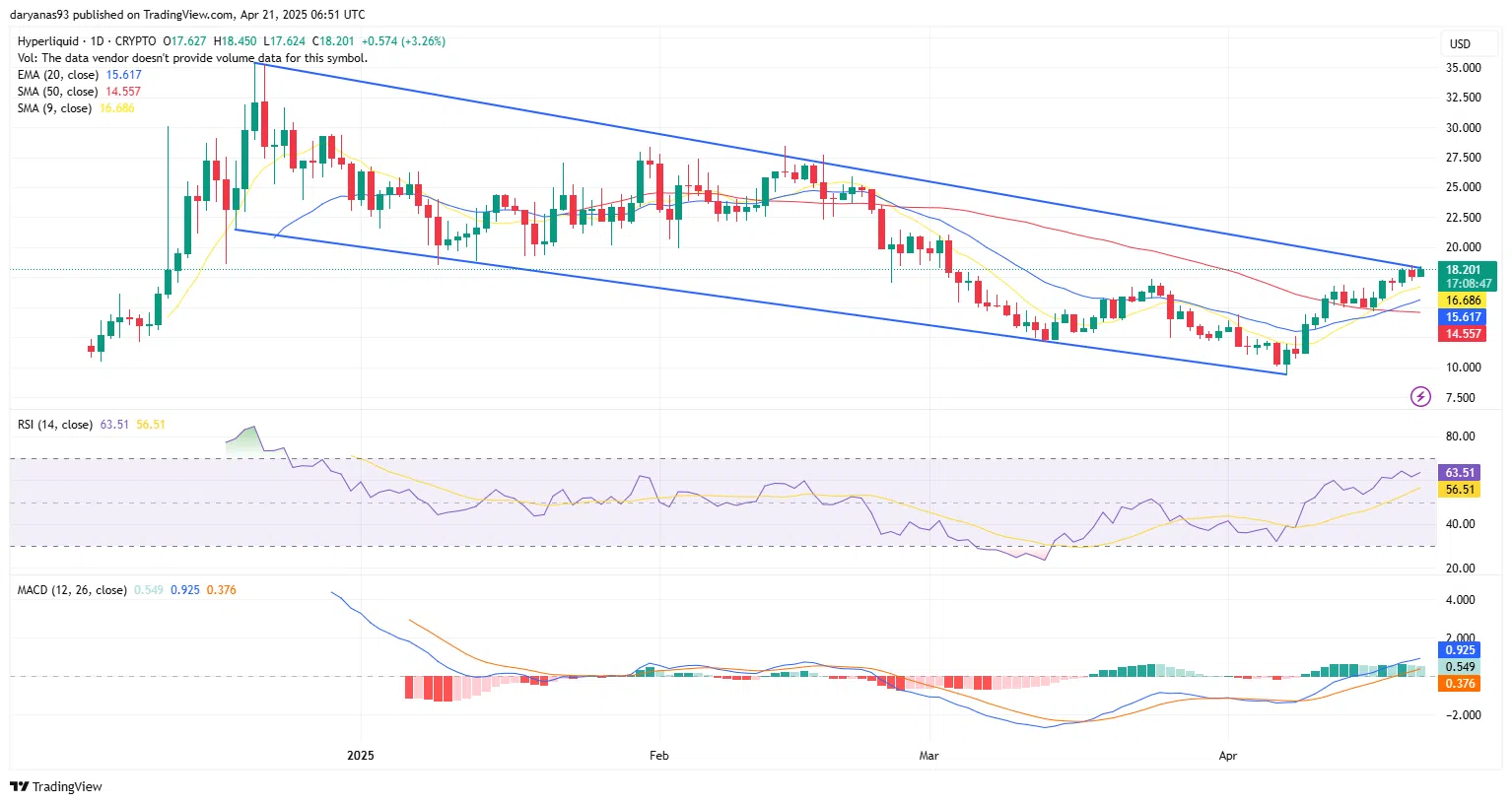Open the USD currency selector
Viewport: 1512px width, 804px height.
pyautogui.click(x=1460, y=43)
